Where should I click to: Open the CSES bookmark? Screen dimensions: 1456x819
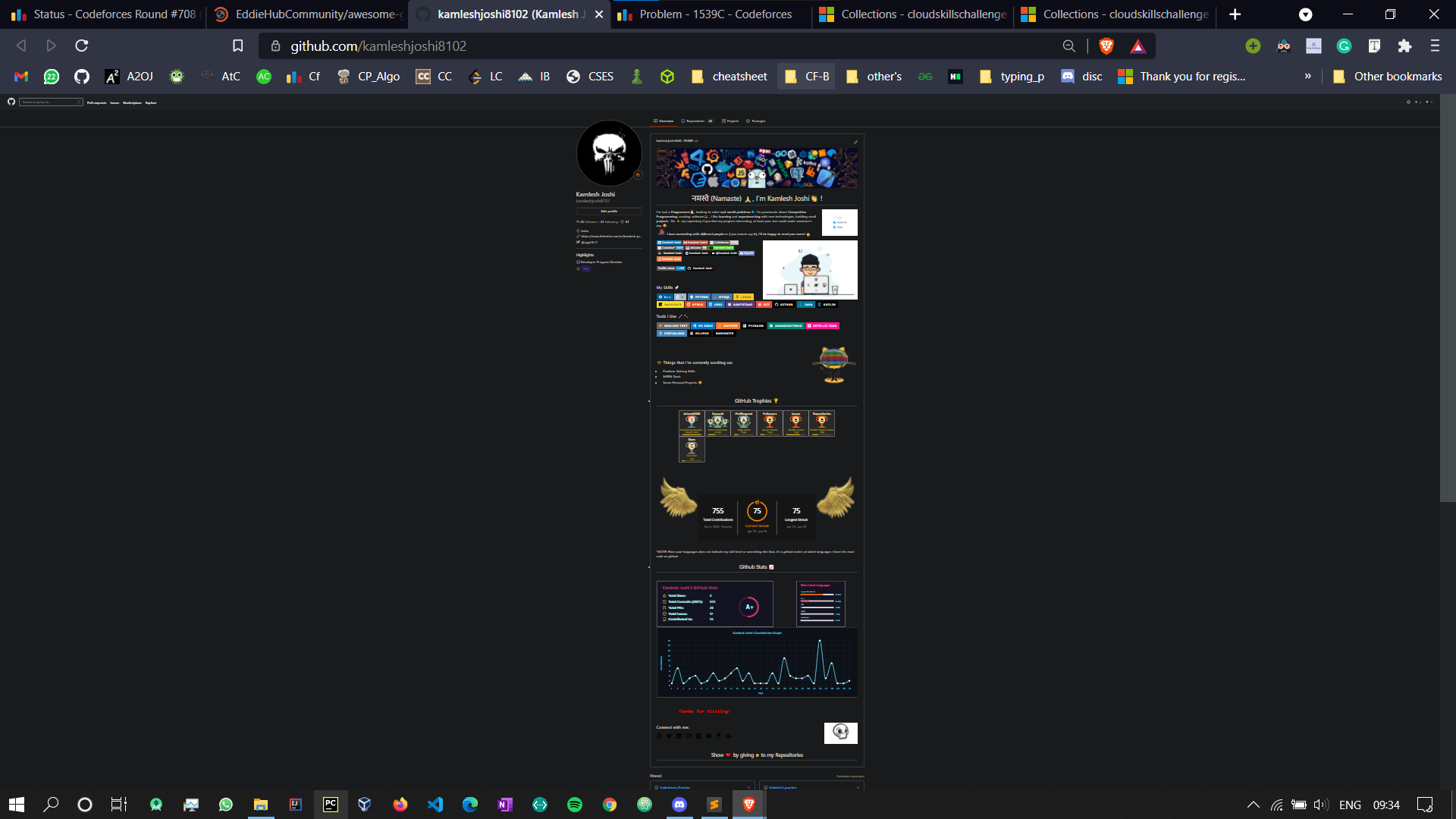590,77
